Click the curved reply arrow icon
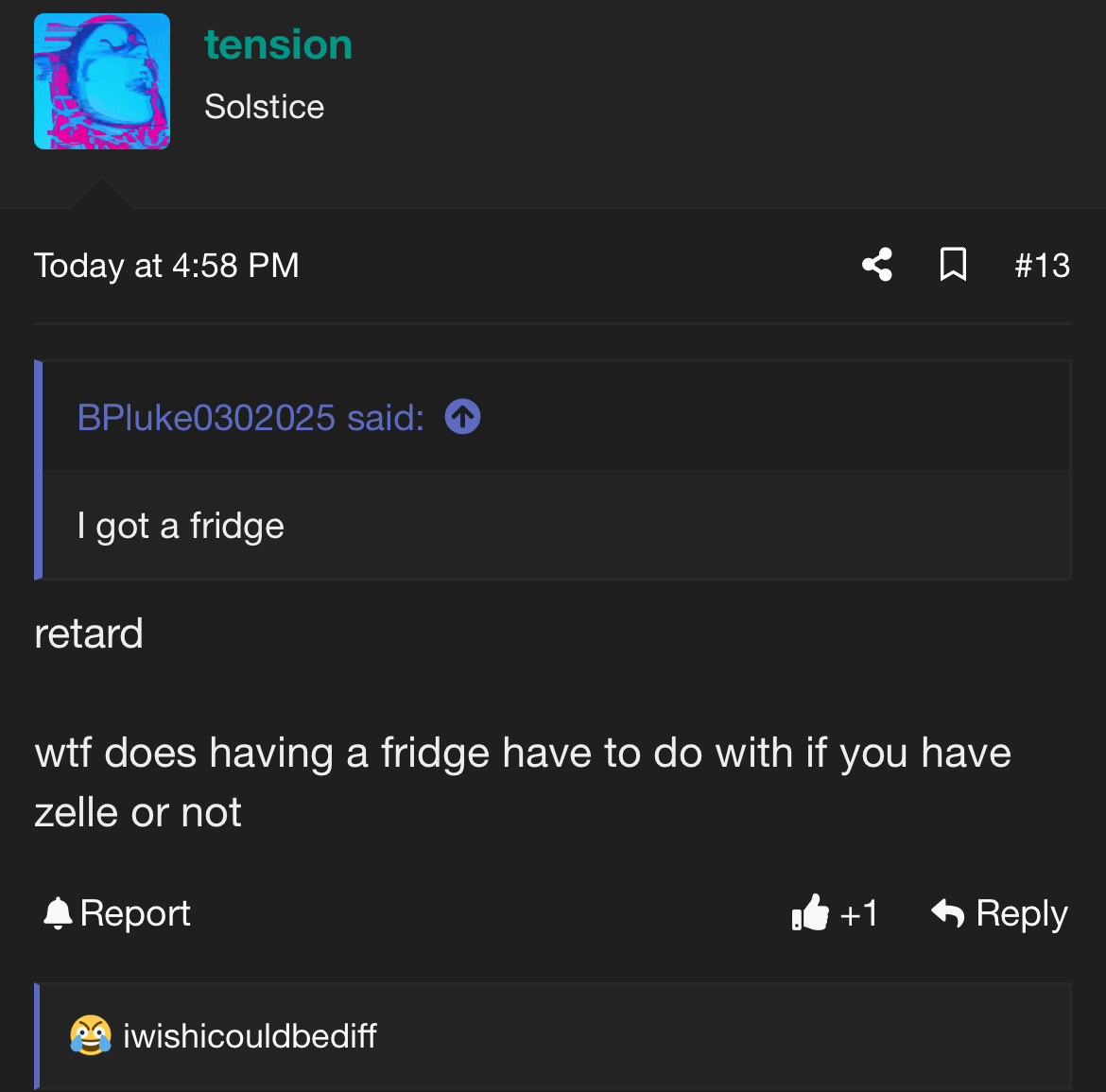1106x1092 pixels. pyautogui.click(x=947, y=913)
